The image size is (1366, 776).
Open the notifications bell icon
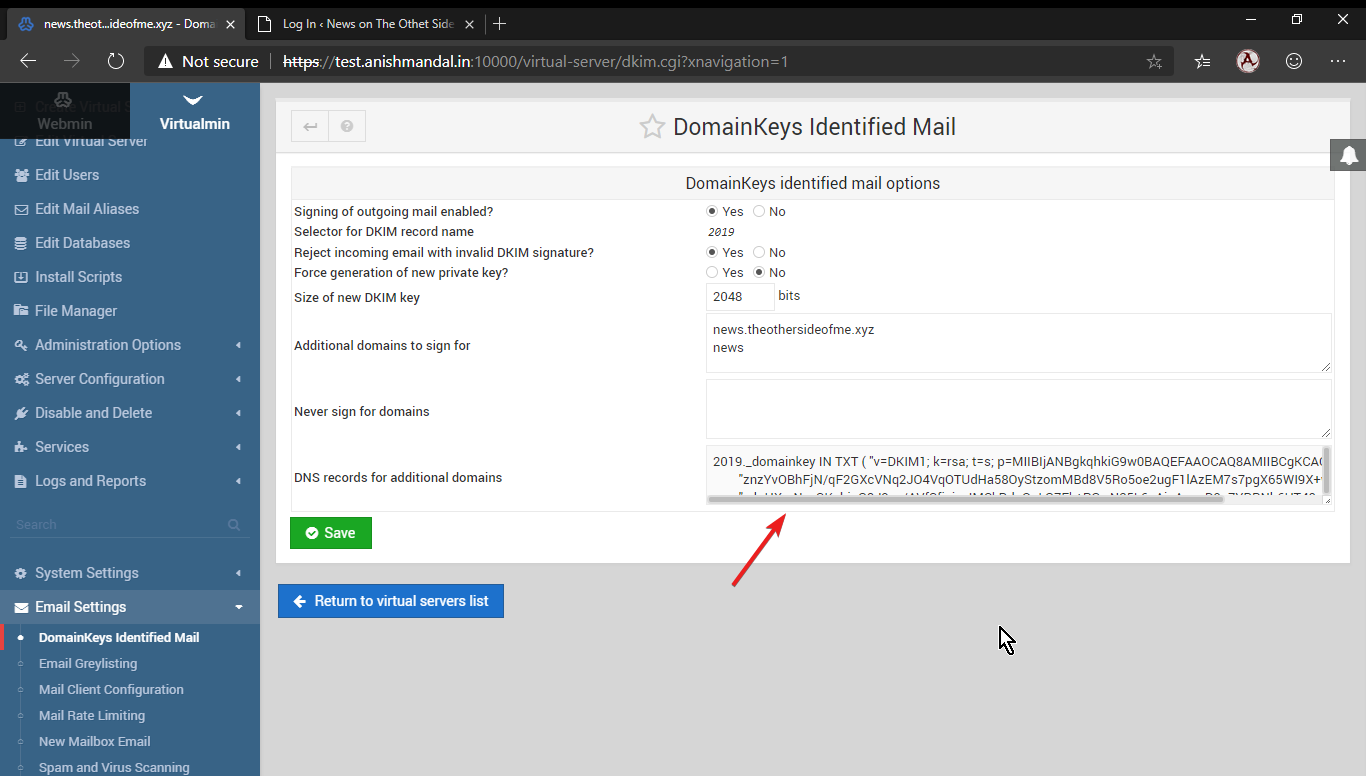click(1348, 155)
